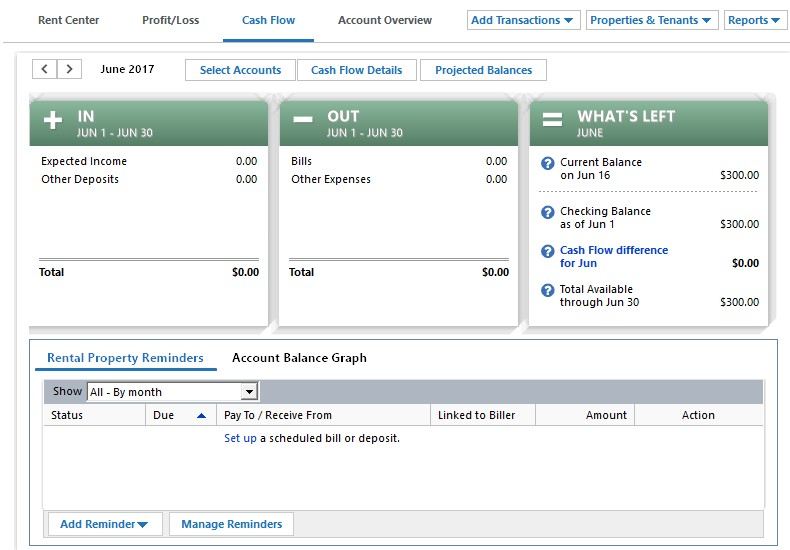This screenshot has width=790, height=550.
Task: Click help icon beside Checking Balance
Action: [547, 213]
